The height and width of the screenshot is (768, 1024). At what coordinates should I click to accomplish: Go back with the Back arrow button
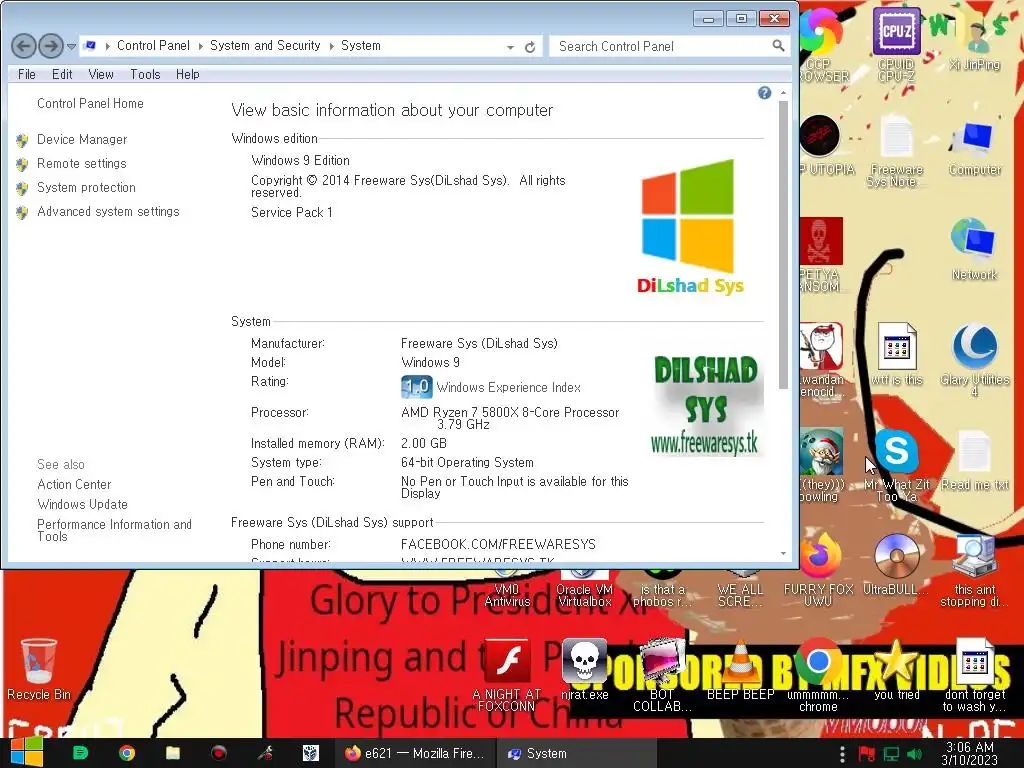tap(24, 46)
